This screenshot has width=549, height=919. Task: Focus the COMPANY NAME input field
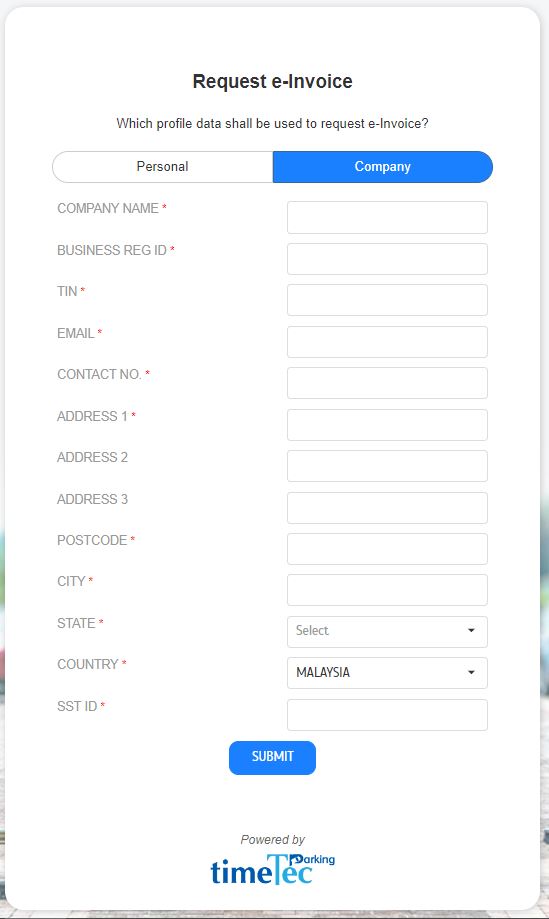coord(387,217)
